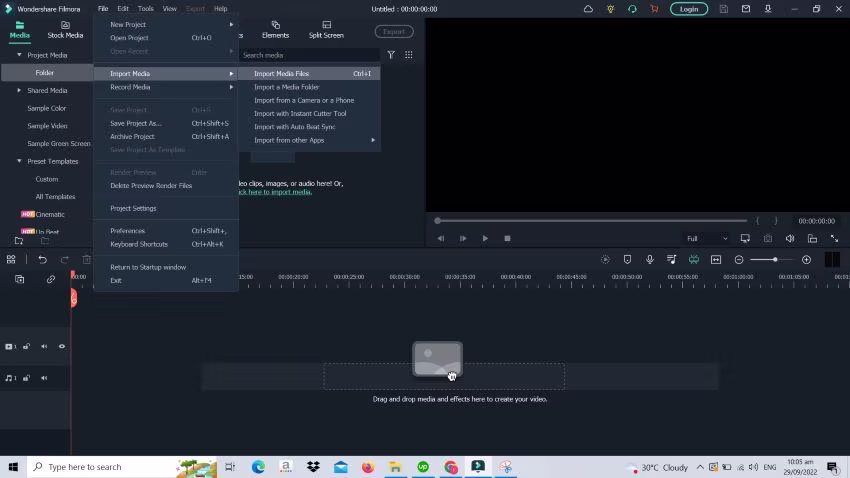Screen dimensions: 850x478
Task: Select Open Project menu entry
Action: (166, 38)
